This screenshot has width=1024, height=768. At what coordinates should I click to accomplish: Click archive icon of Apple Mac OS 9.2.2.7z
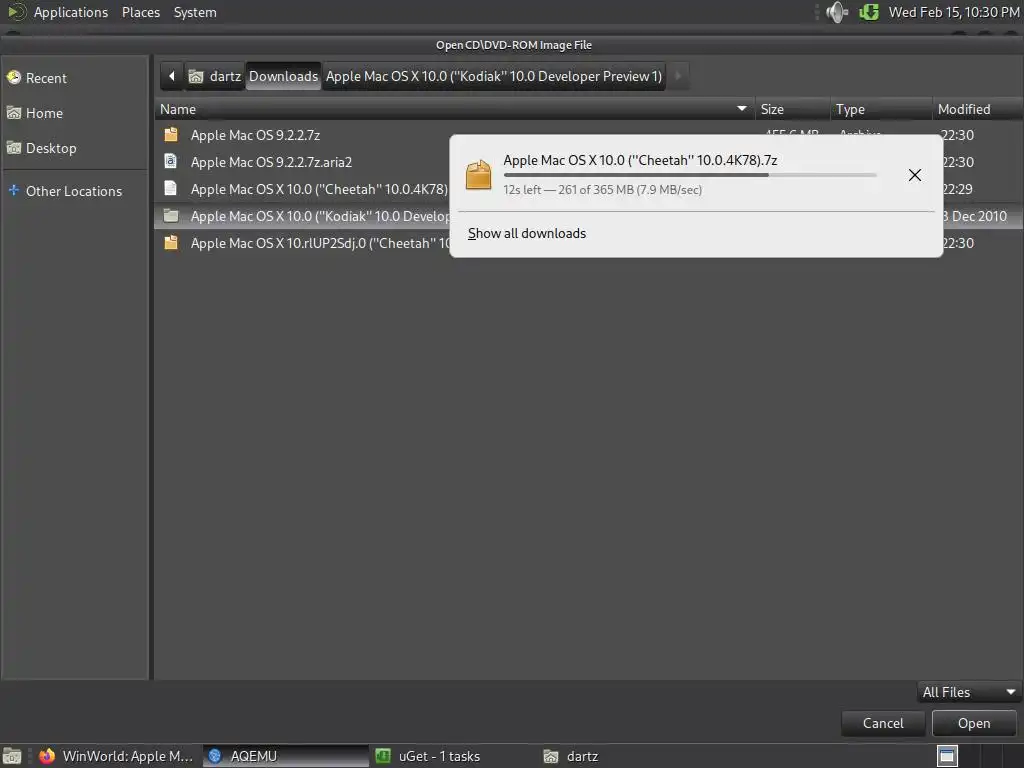tap(171, 135)
